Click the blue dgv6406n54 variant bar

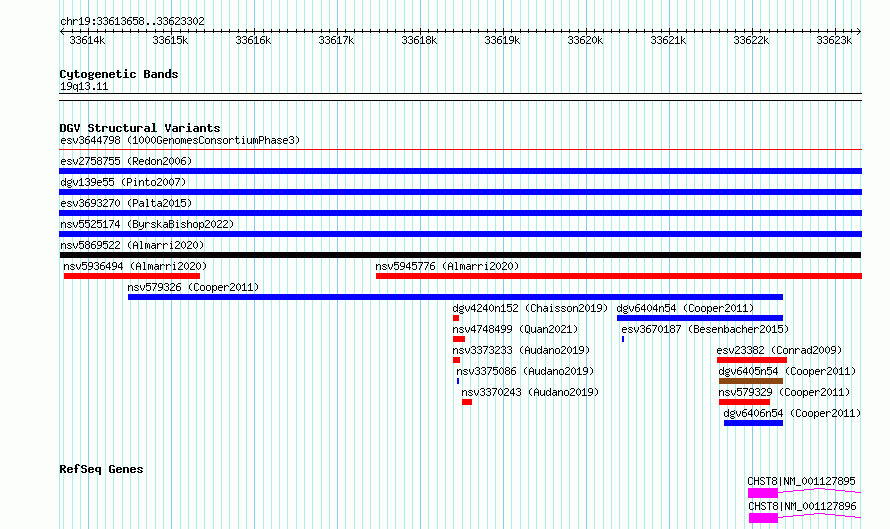754,423
